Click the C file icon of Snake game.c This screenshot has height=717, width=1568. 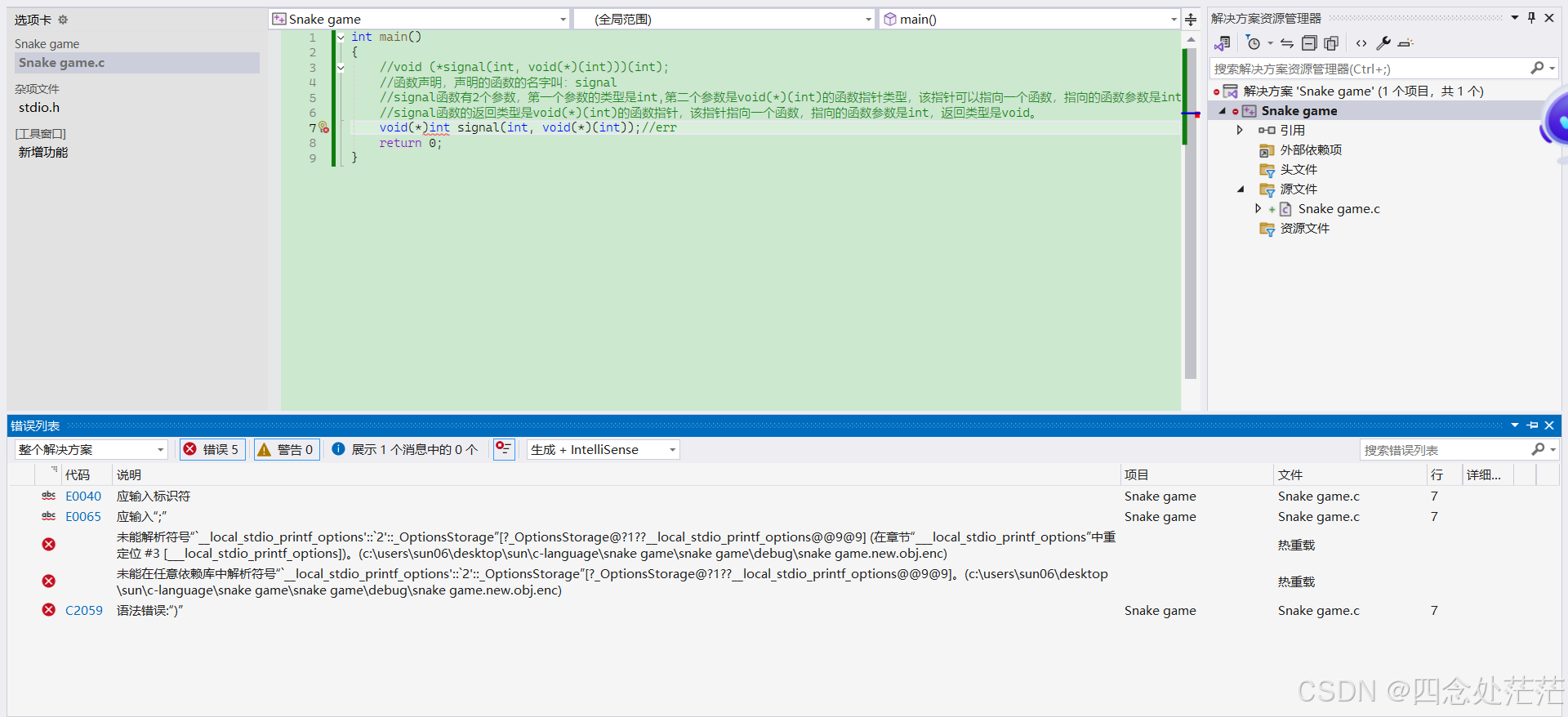(1285, 209)
